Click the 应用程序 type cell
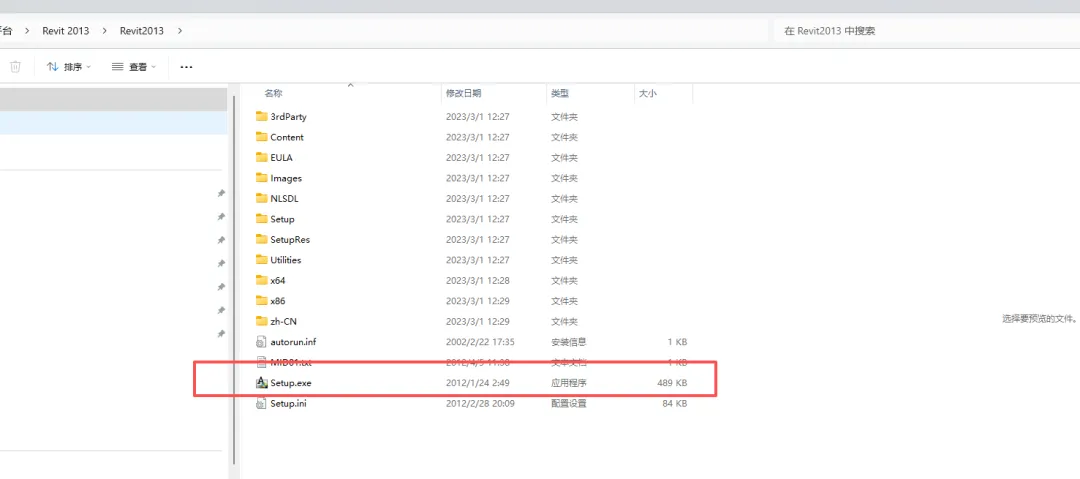The height and width of the screenshot is (479, 1080). [x=569, y=383]
